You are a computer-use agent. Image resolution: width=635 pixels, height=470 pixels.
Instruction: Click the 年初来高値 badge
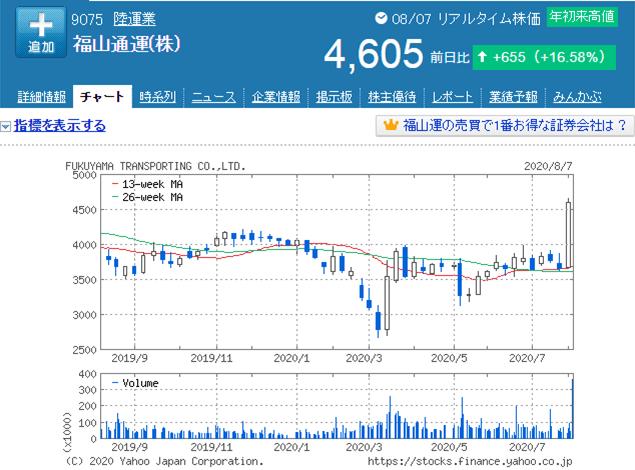coord(582,17)
